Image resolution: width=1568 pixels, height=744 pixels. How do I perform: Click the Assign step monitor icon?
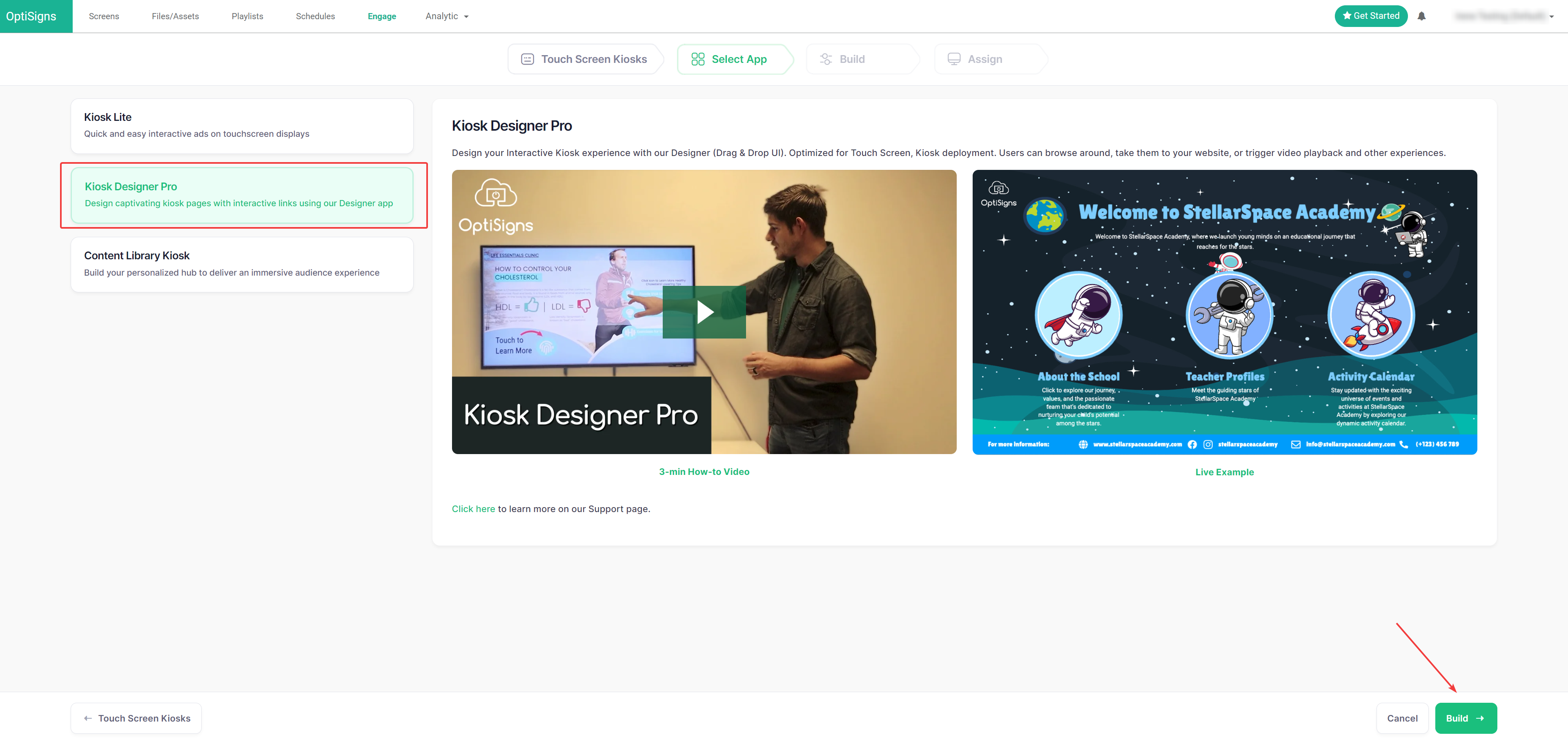pos(954,59)
